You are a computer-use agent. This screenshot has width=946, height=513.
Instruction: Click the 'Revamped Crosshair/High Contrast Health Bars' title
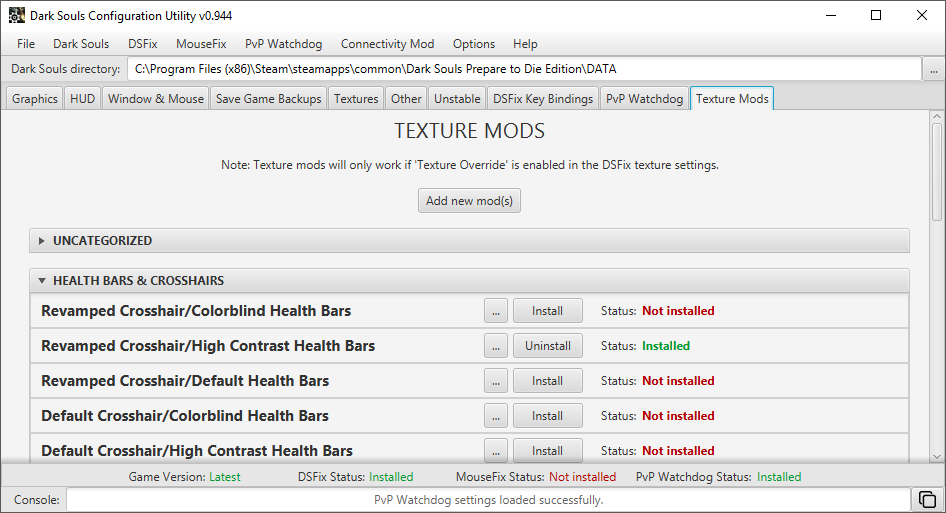pos(208,346)
